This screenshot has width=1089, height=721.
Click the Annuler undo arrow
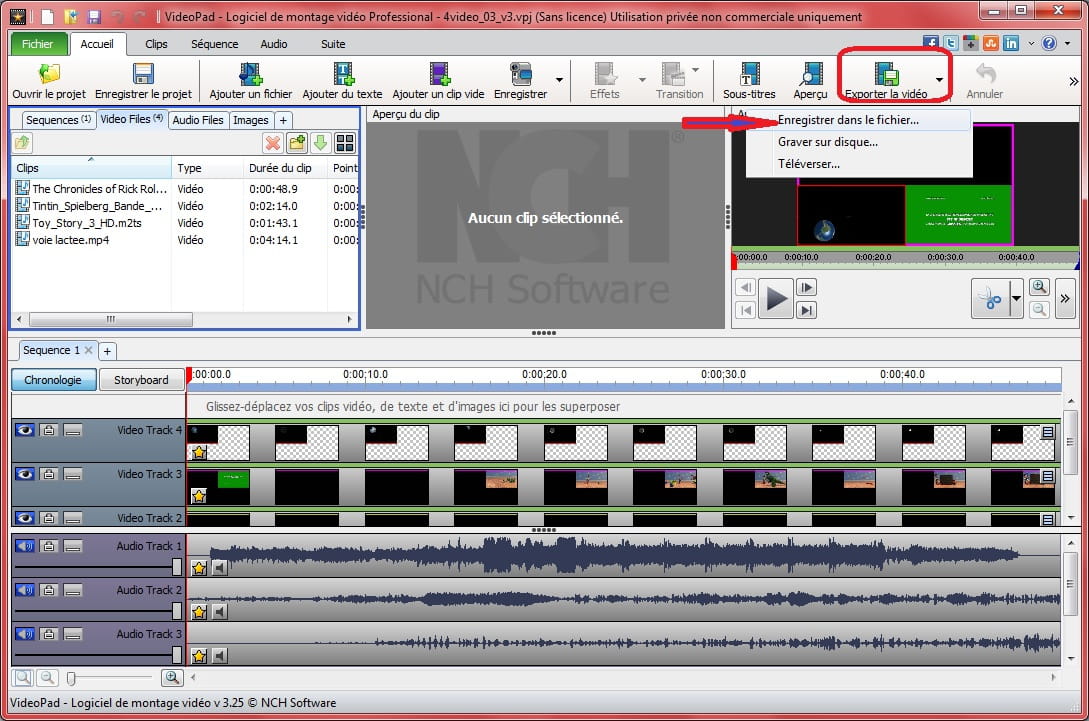(986, 72)
